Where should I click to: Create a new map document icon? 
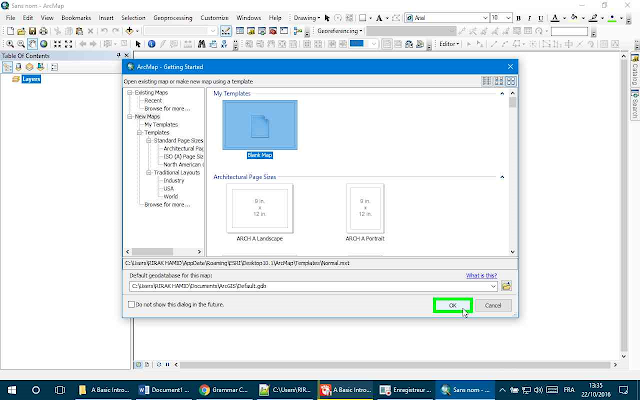(x=10, y=31)
